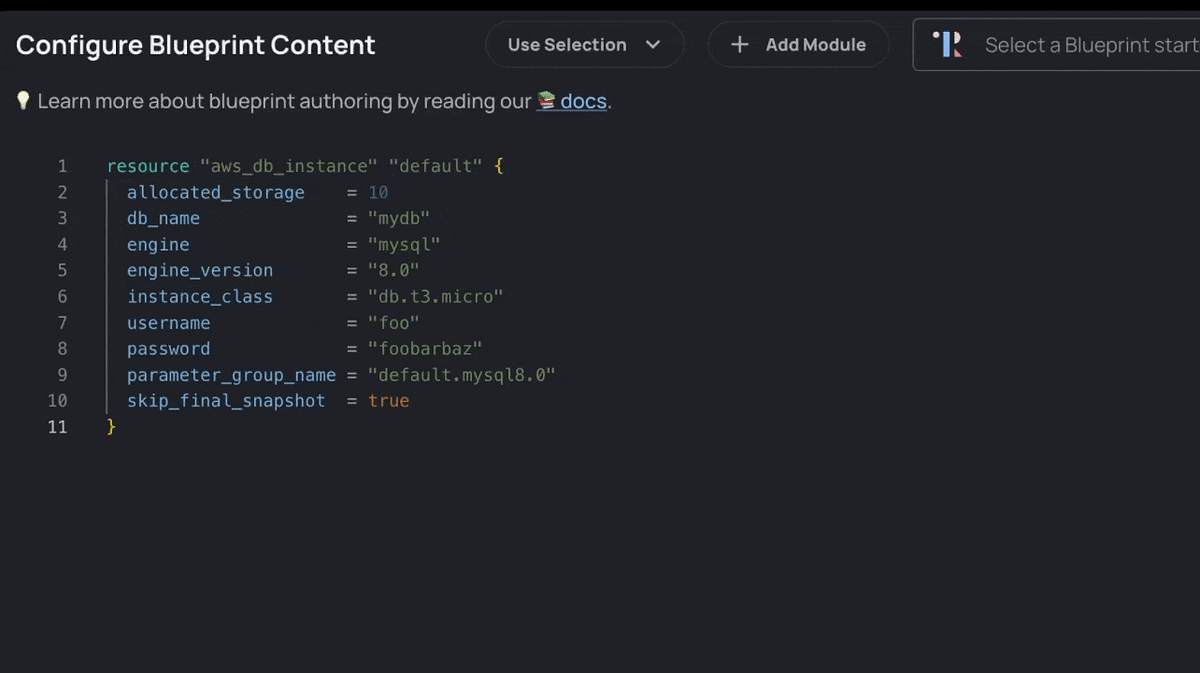The image size is (1200, 673).
Task: Click the Blueprint starter logo icon
Action: click(947, 45)
